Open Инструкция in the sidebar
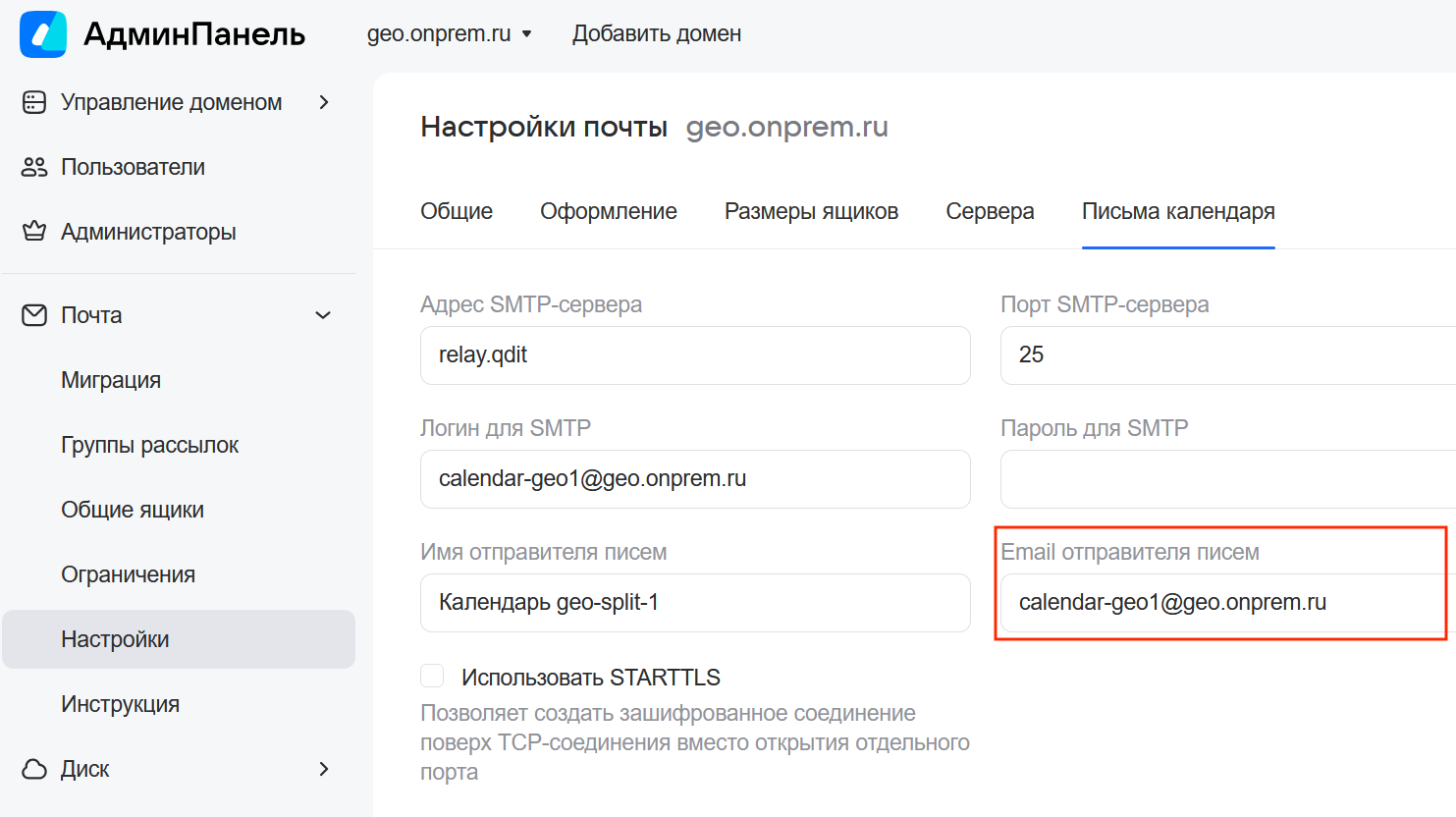Image resolution: width=1456 pixels, height=817 pixels. point(120,704)
